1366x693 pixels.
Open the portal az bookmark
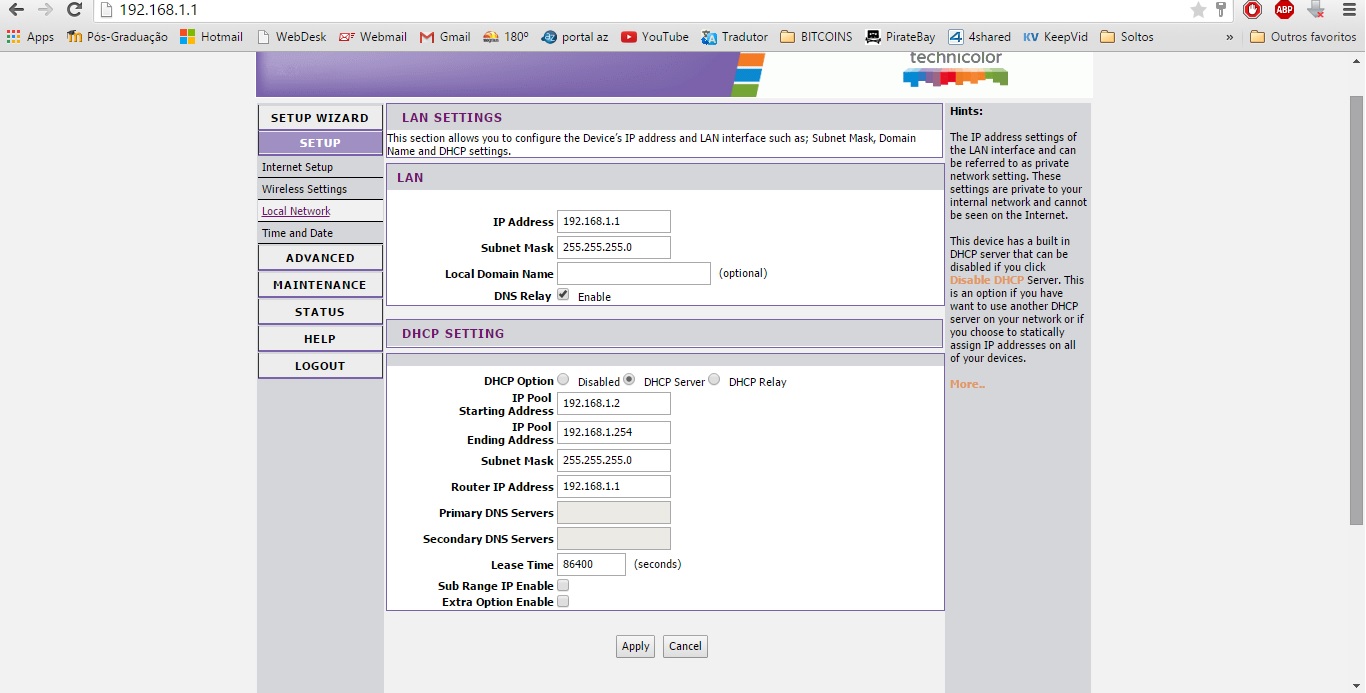[575, 37]
